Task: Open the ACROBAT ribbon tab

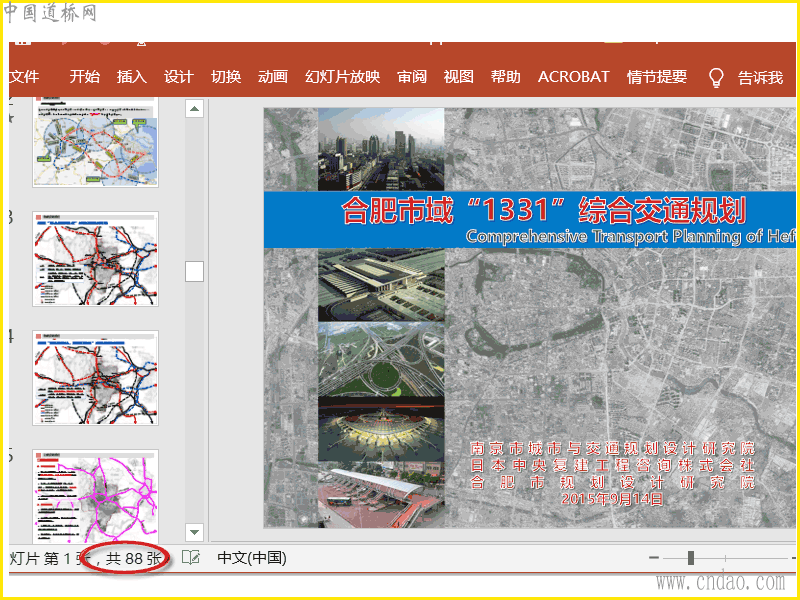Action: coord(573,77)
